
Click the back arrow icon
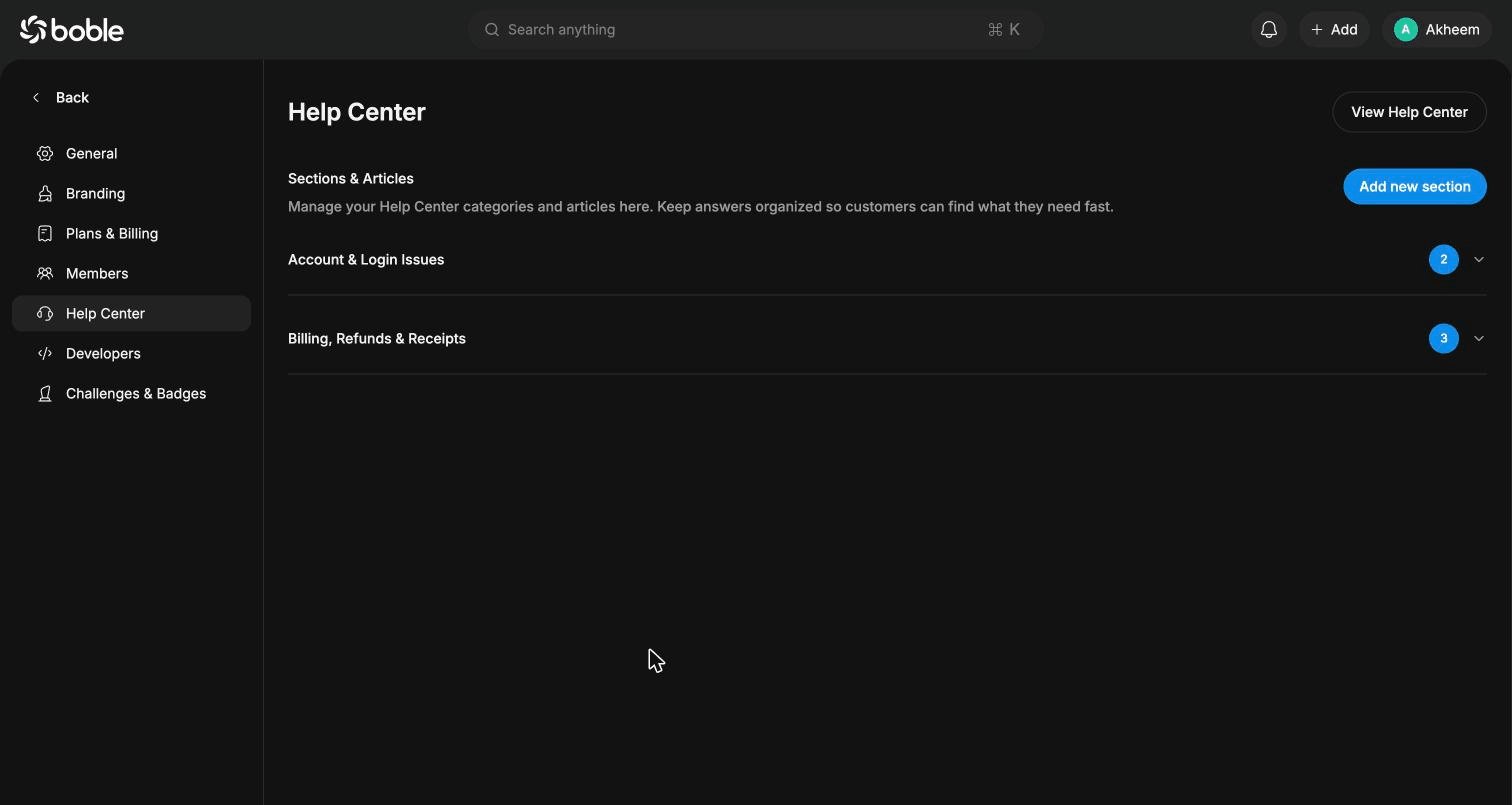point(36,98)
